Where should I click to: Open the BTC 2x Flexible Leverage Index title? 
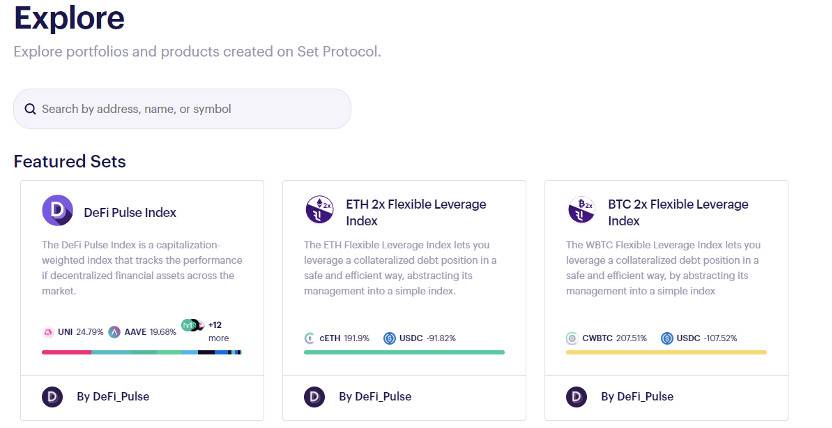pyautogui.click(x=678, y=212)
